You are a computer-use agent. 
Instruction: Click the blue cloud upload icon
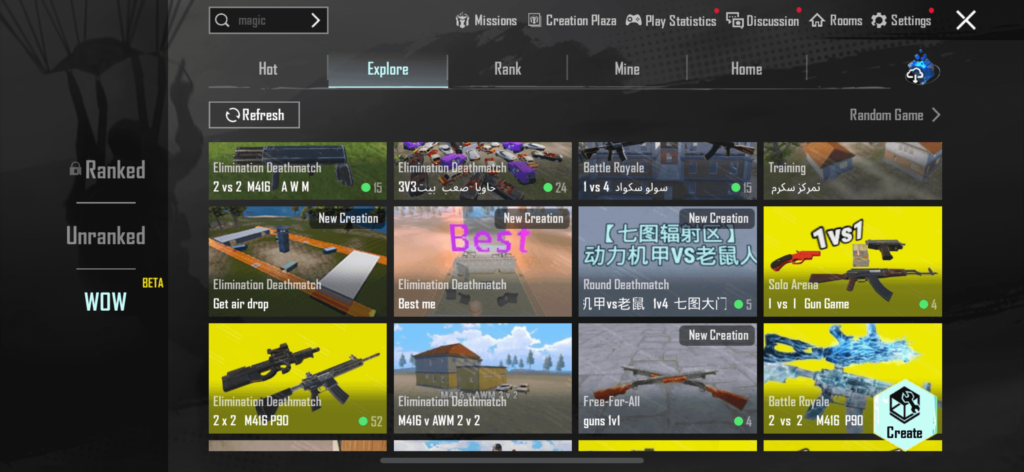[x=921, y=69]
